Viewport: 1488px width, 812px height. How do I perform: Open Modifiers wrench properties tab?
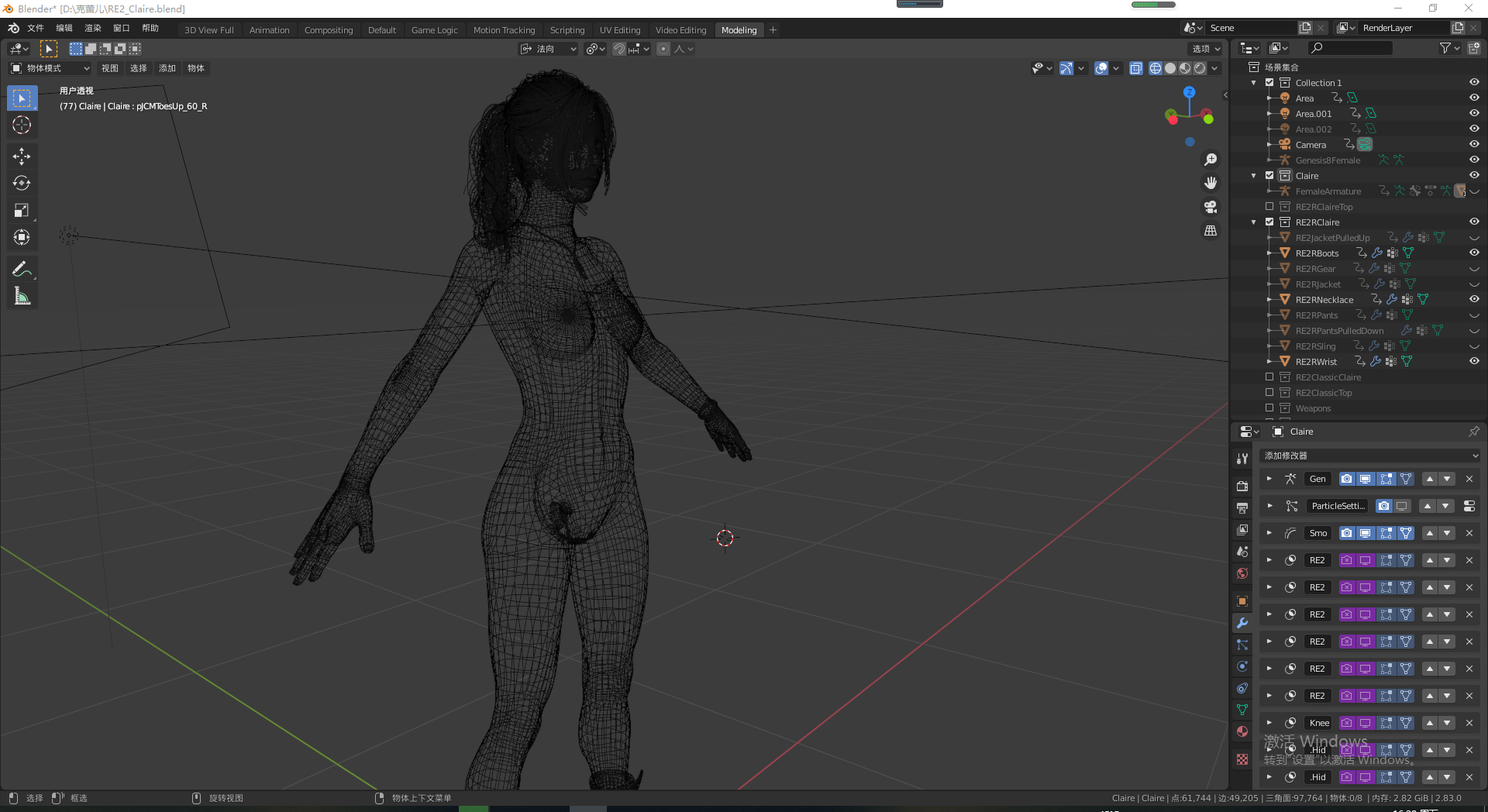coord(1242,623)
